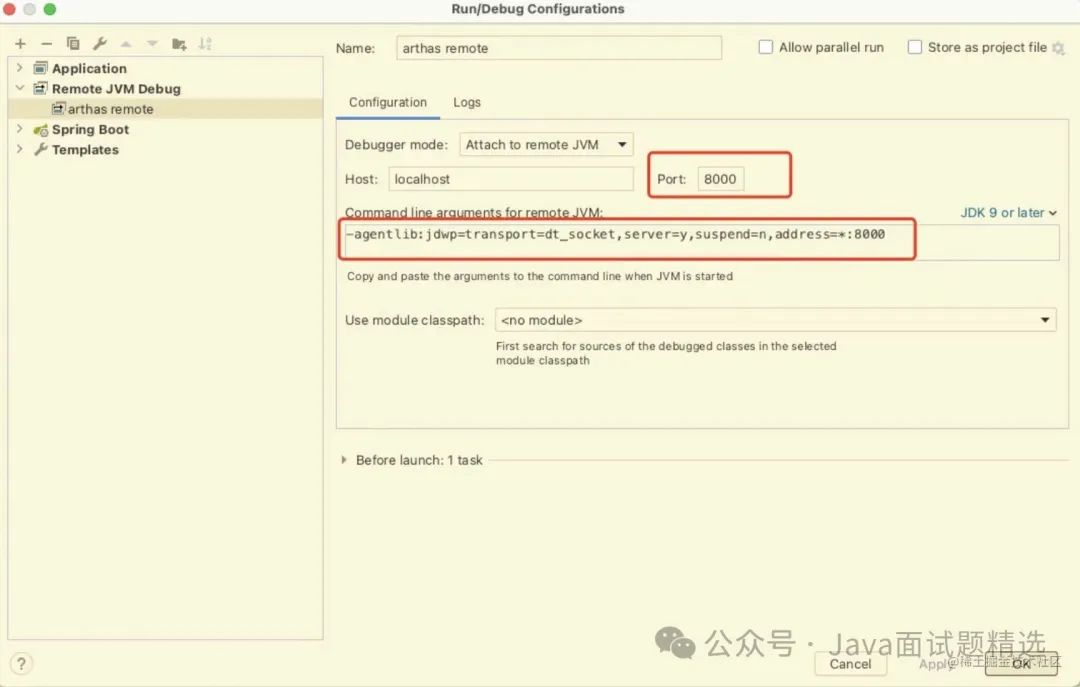This screenshot has height=687, width=1080.
Task: Open the gear next to Store as project file
Action: [x=1059, y=48]
